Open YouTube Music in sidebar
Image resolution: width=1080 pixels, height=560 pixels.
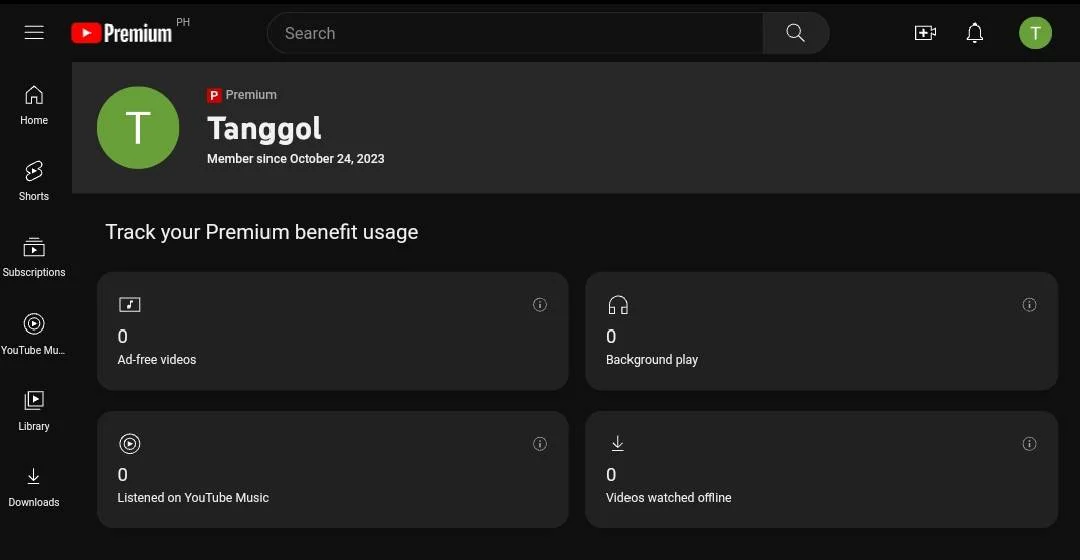point(34,335)
